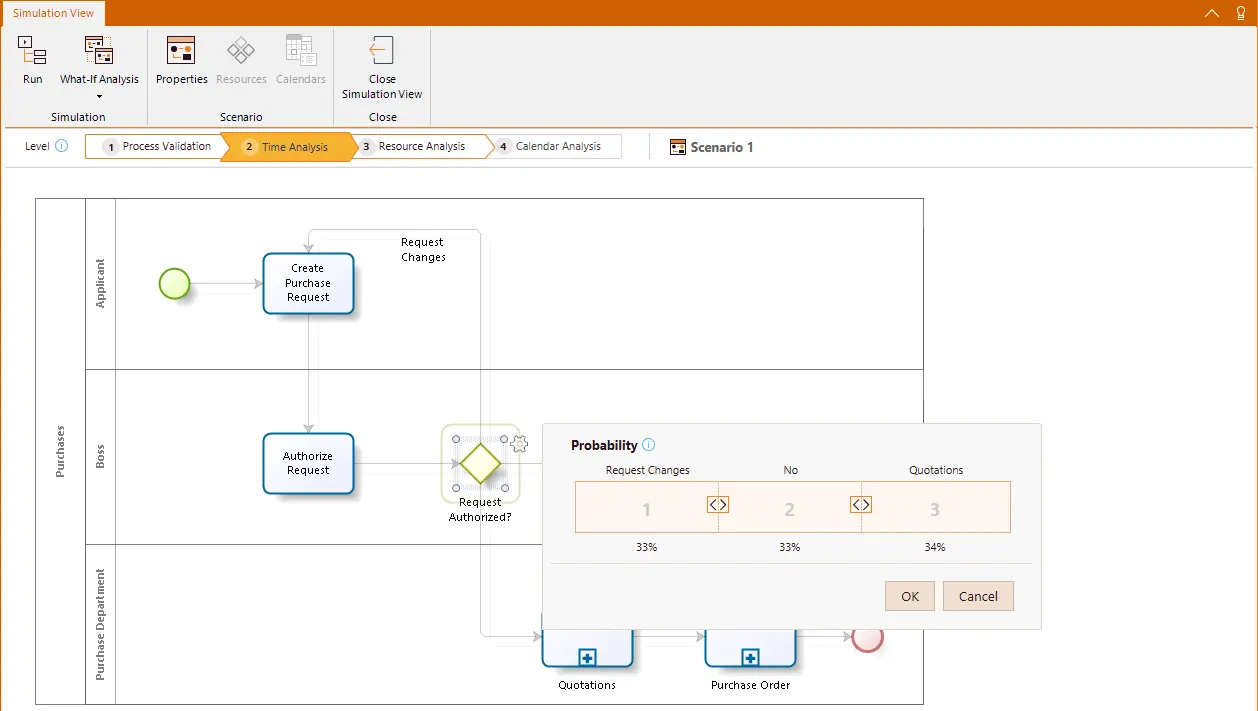Click the Probability info icon
Image resolution: width=1258 pixels, height=711 pixels.
coord(648,445)
